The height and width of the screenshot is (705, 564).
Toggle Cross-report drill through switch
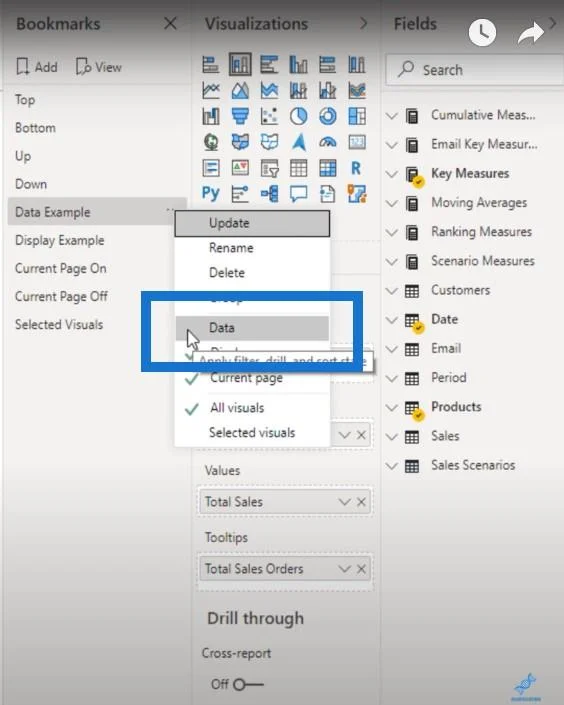tap(248, 684)
